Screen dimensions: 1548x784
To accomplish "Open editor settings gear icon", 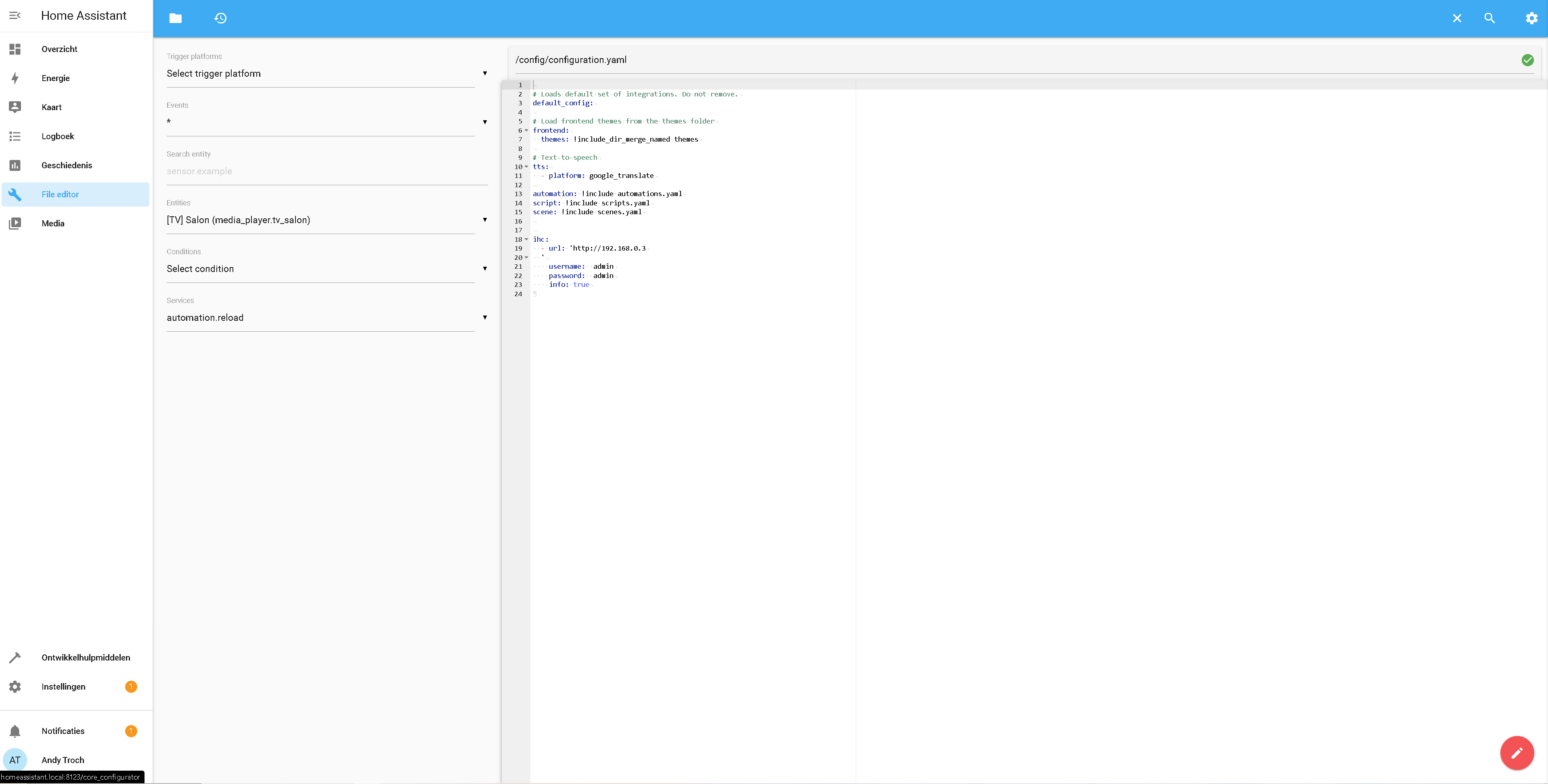I will [1531, 18].
